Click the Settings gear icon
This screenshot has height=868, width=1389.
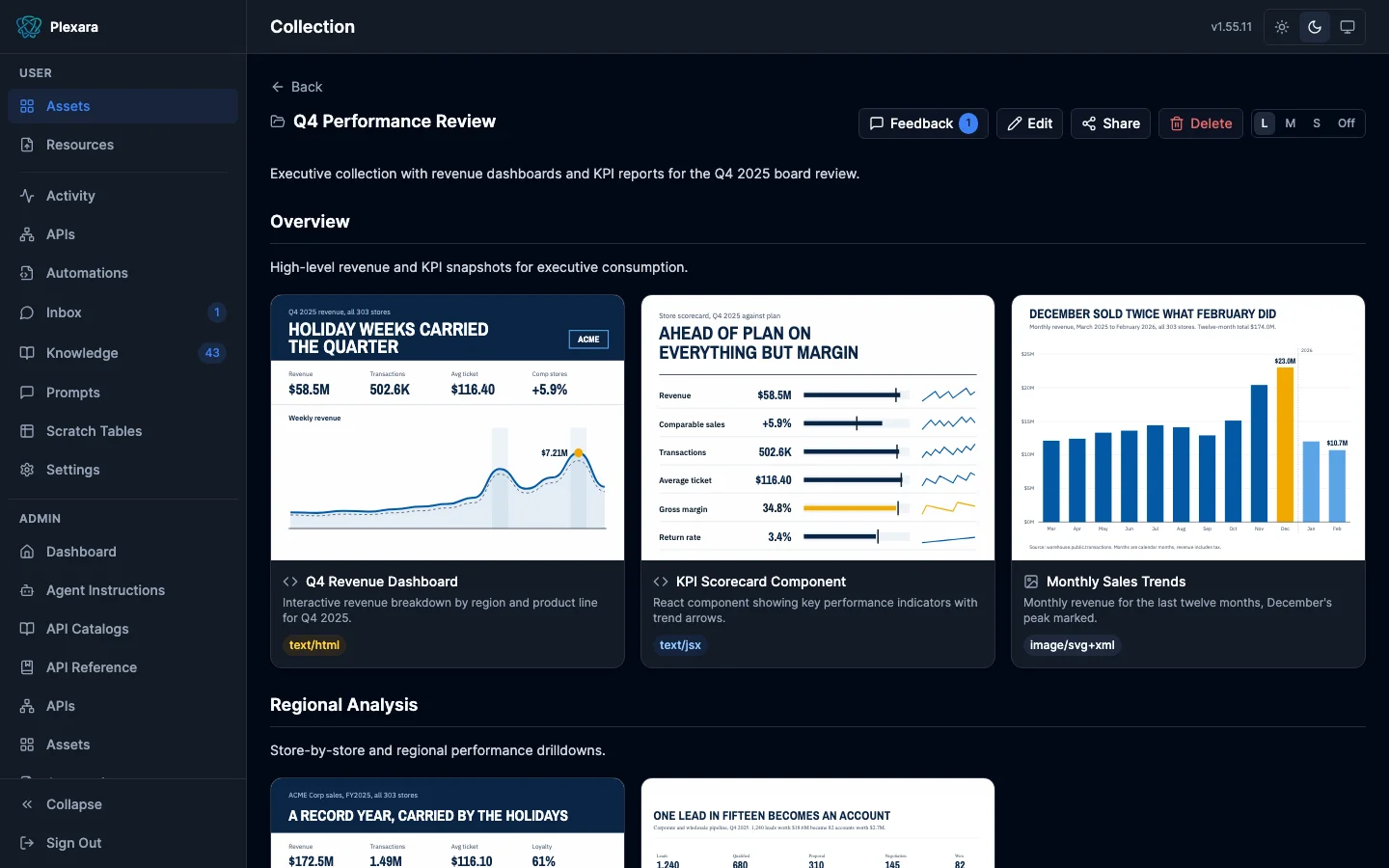27,470
